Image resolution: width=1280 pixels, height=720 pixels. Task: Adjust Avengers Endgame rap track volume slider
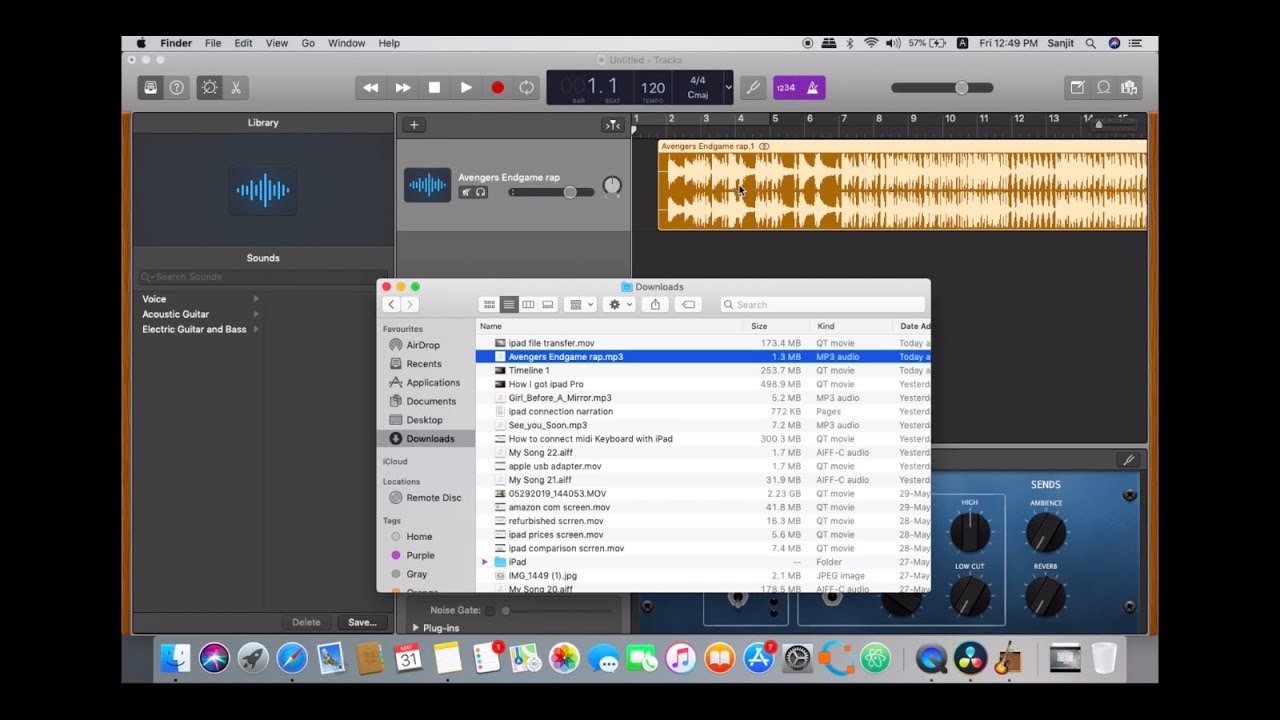pyautogui.click(x=551, y=192)
